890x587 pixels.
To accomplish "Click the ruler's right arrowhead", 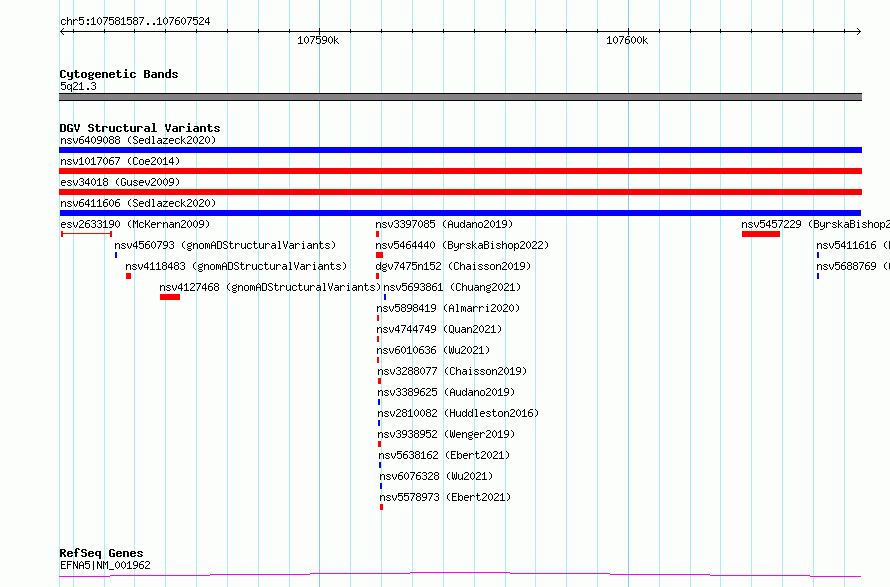I will tap(858, 32).
